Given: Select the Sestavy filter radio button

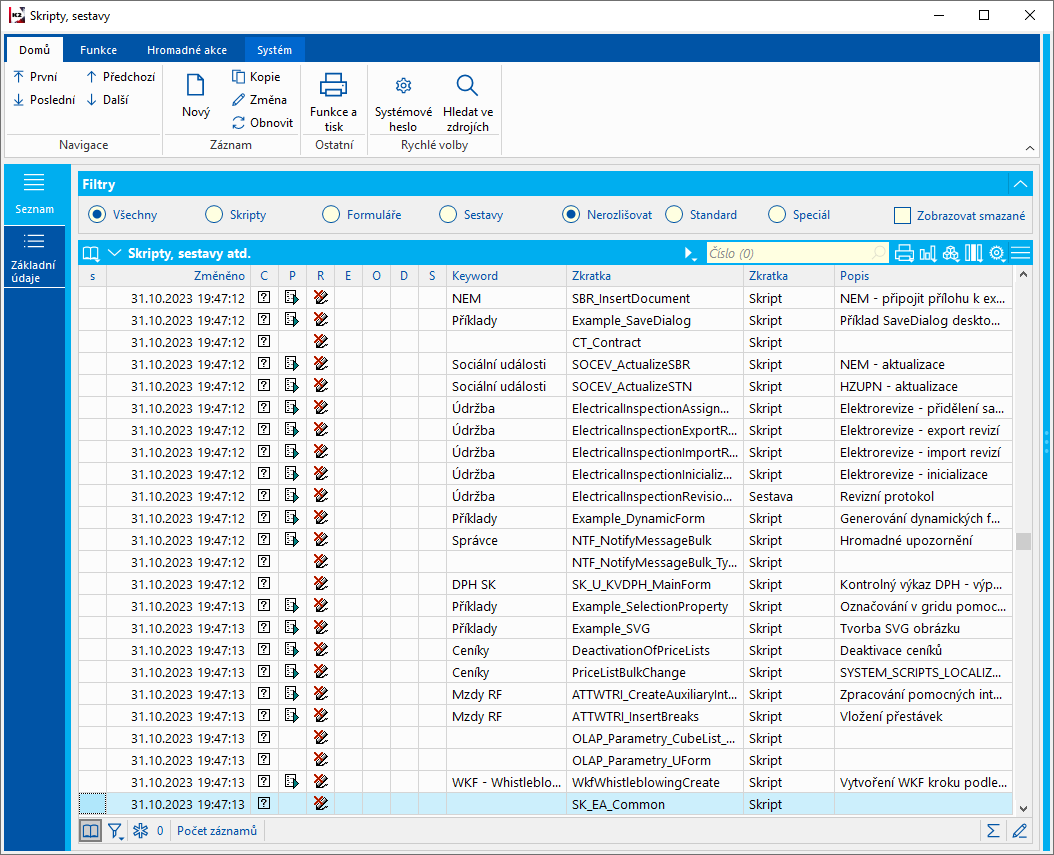Looking at the screenshot, I should (x=448, y=214).
